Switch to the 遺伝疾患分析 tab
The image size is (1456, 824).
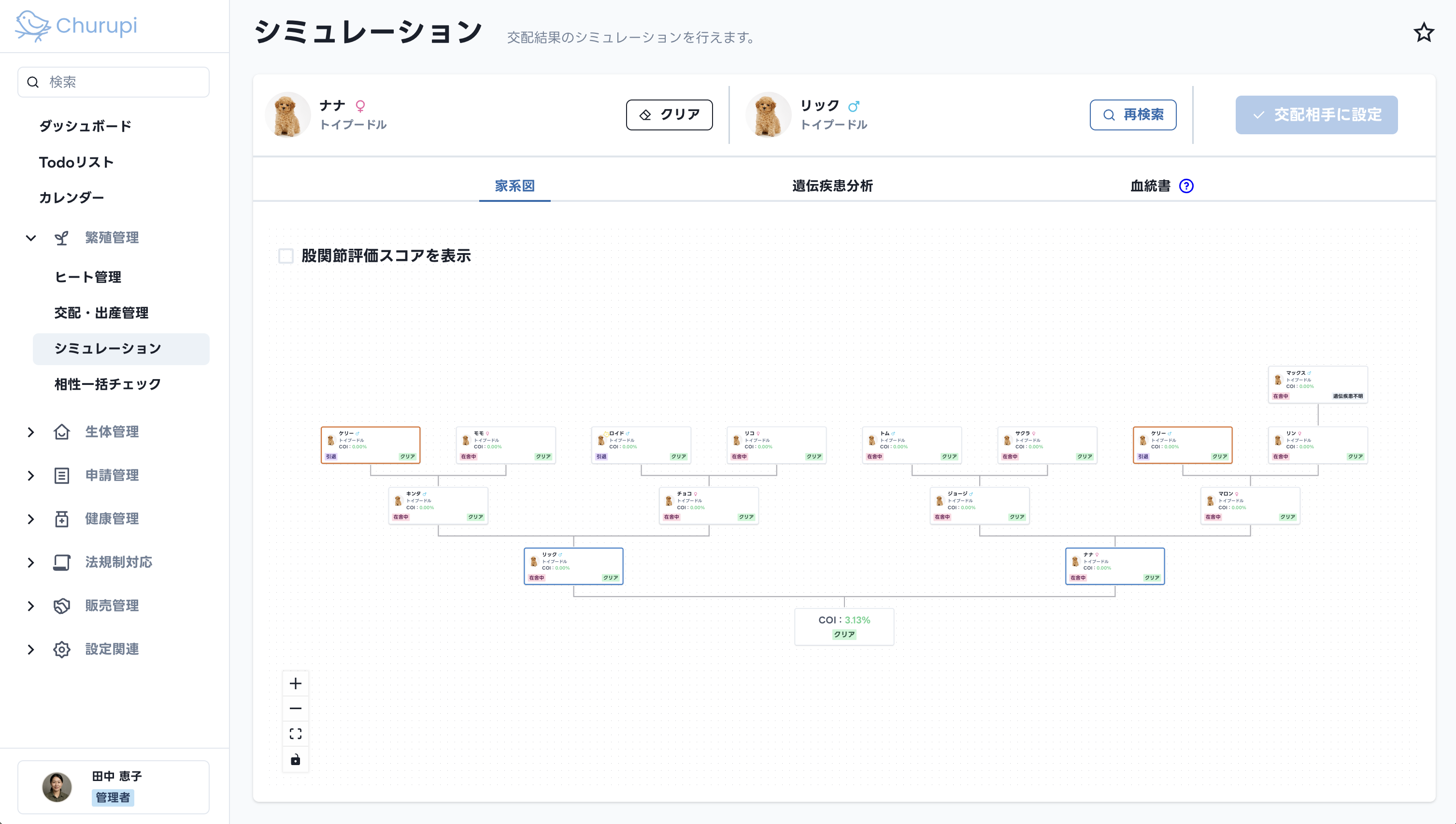[x=831, y=185]
